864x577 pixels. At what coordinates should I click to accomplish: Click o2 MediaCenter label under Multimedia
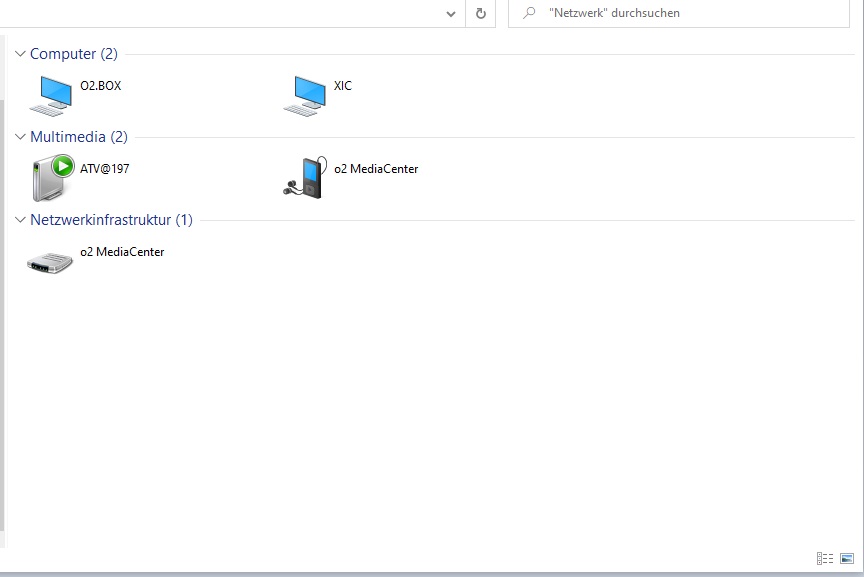click(x=376, y=169)
